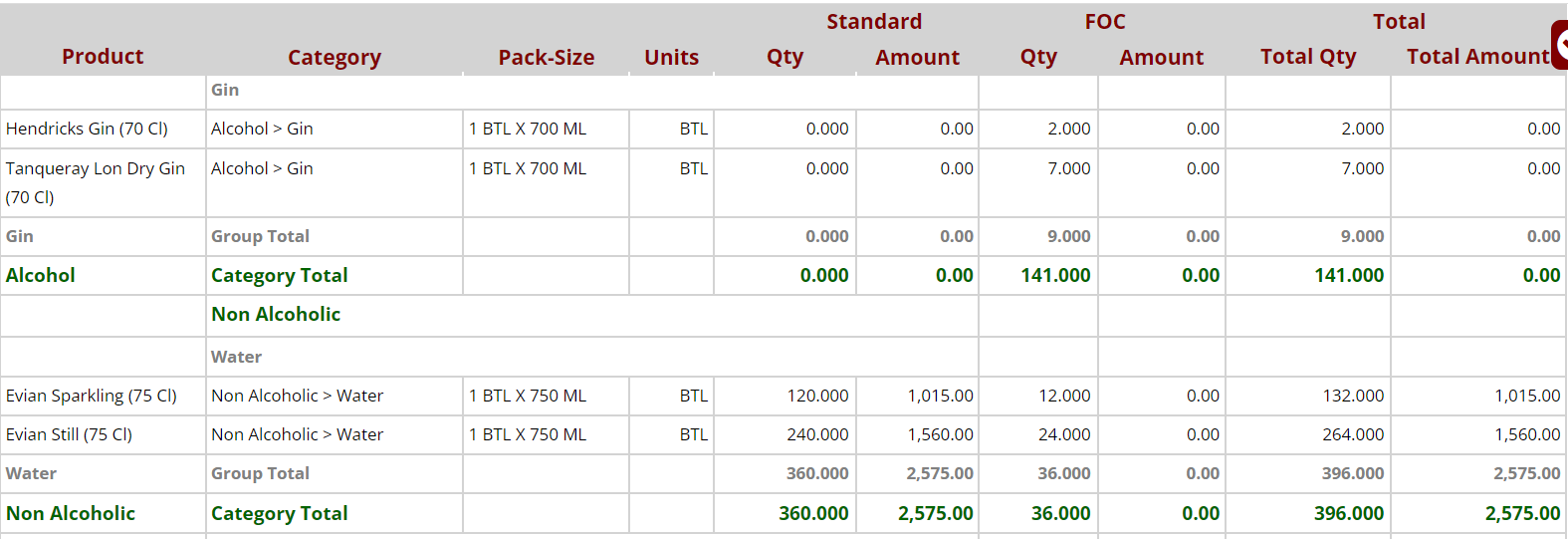Select the Evian Still (75 Cl) product cell
Screen dimensions: 1568x539
70,434
